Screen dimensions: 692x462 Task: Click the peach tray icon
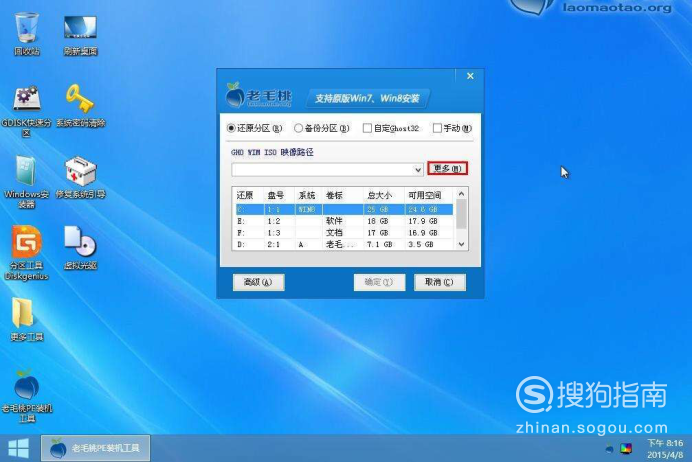click(609, 449)
